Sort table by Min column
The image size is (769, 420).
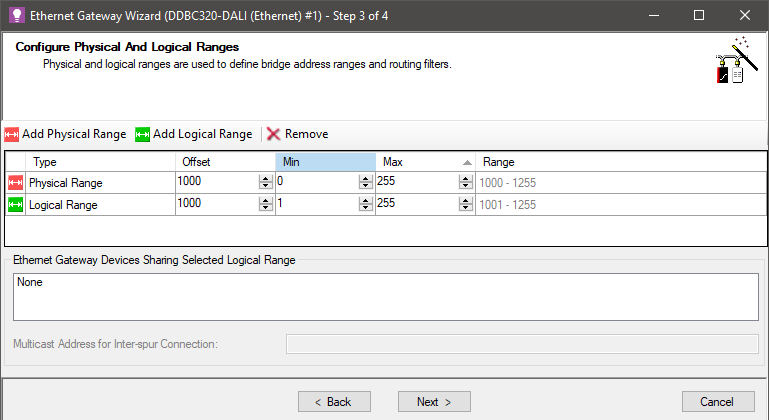click(326, 162)
